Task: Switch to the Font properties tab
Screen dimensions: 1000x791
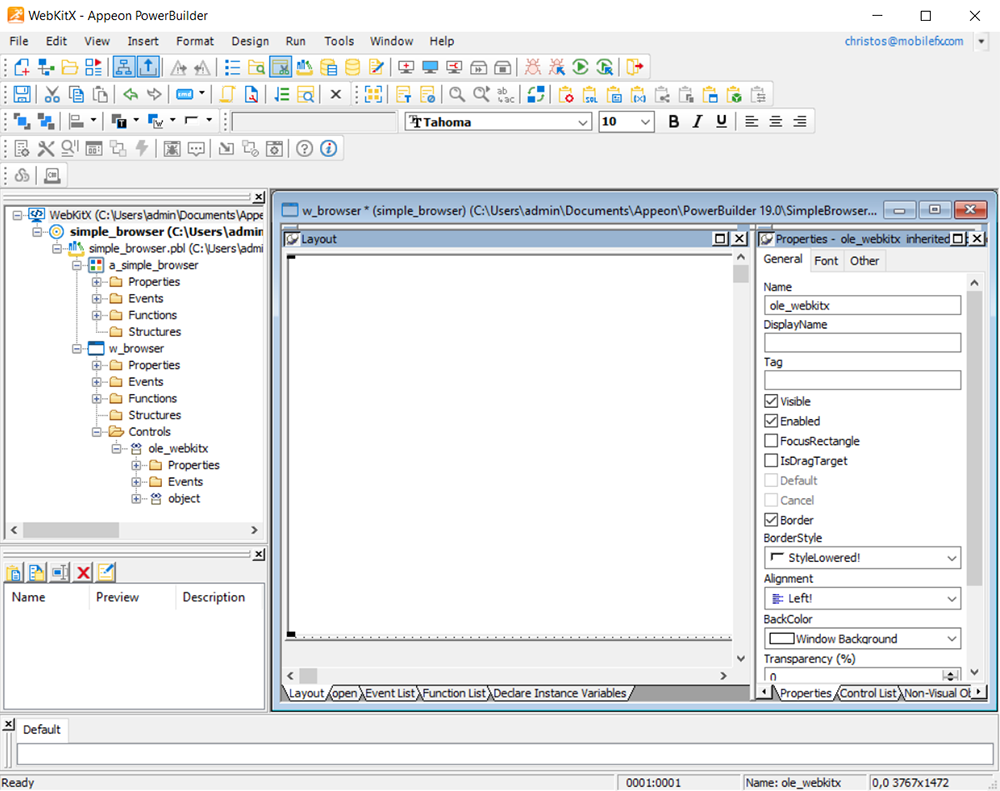Action: (826, 261)
